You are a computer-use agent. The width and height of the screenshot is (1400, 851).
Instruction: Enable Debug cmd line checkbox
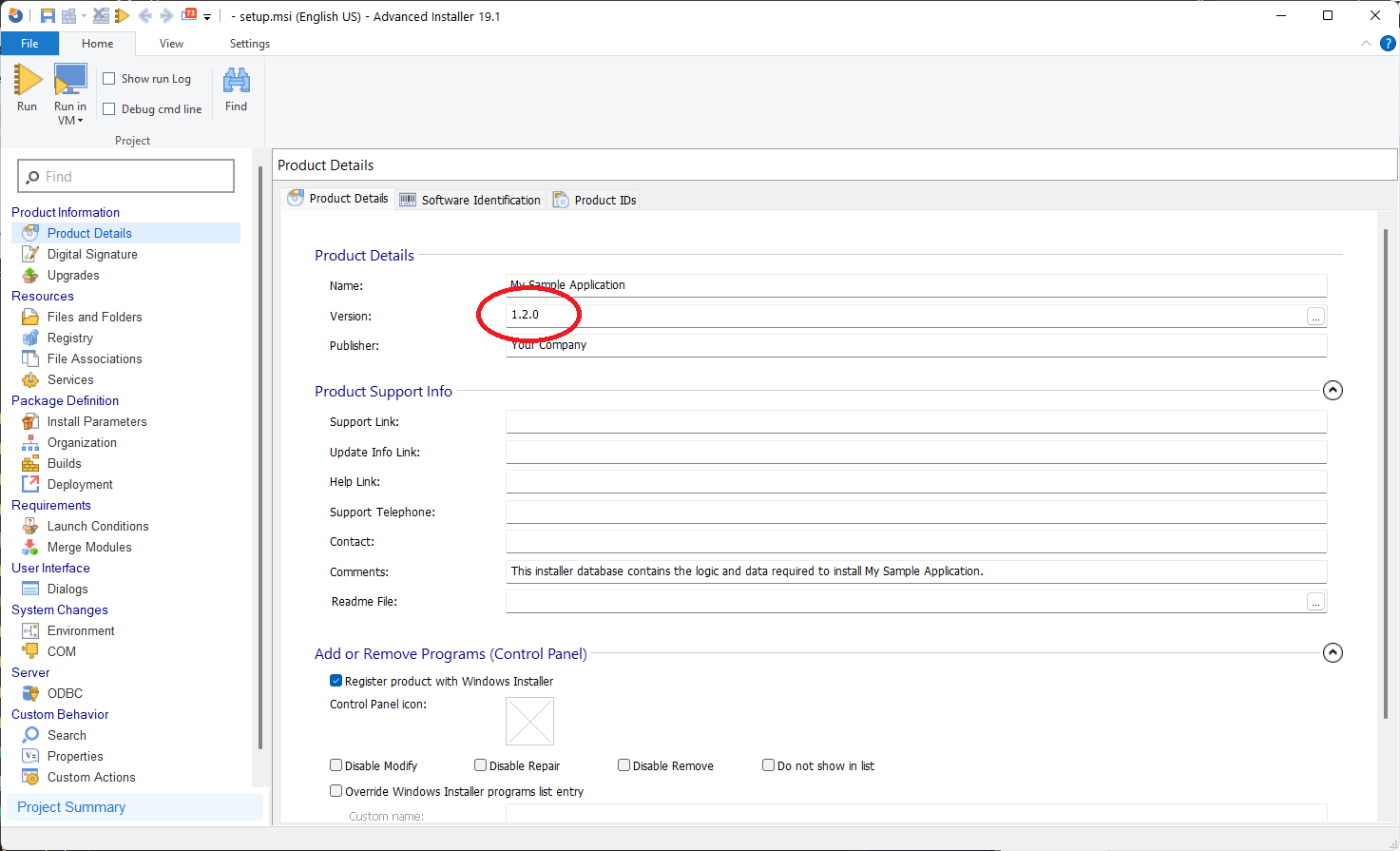tap(109, 109)
